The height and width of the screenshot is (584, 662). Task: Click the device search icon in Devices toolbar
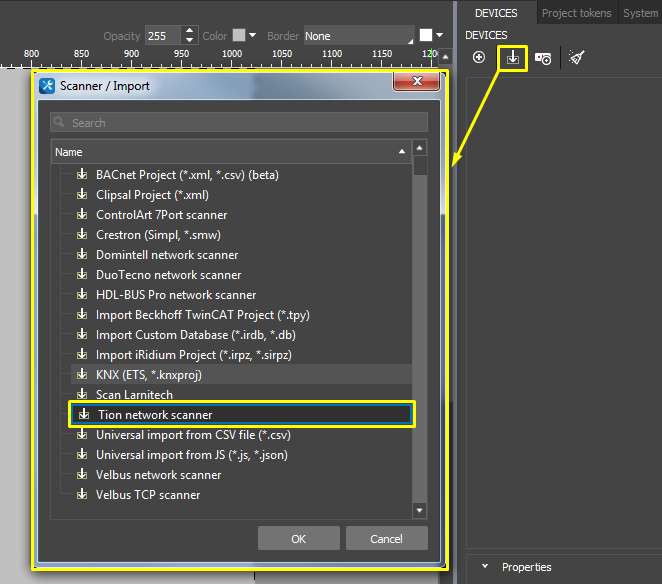(x=543, y=58)
